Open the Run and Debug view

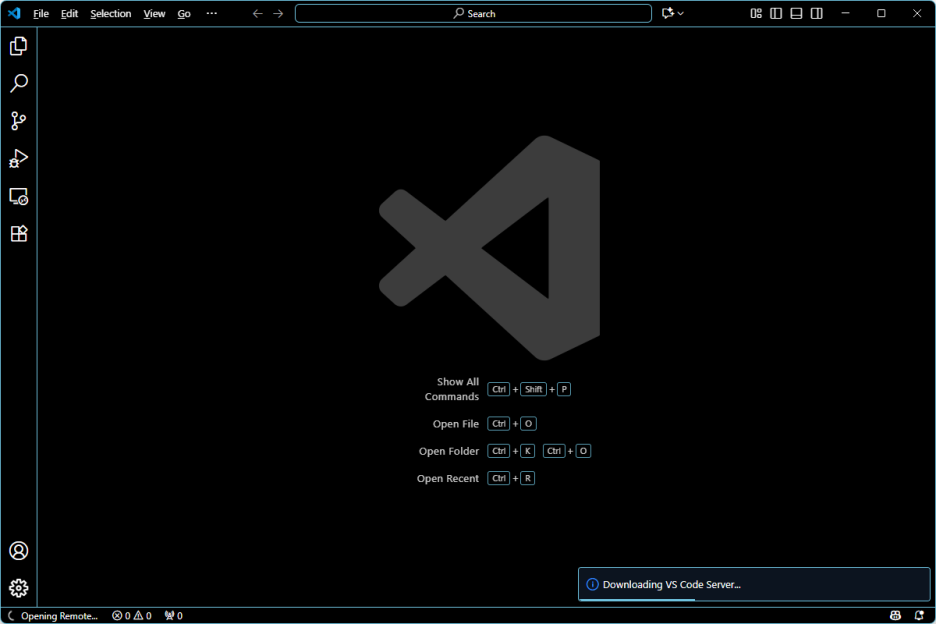click(x=19, y=158)
